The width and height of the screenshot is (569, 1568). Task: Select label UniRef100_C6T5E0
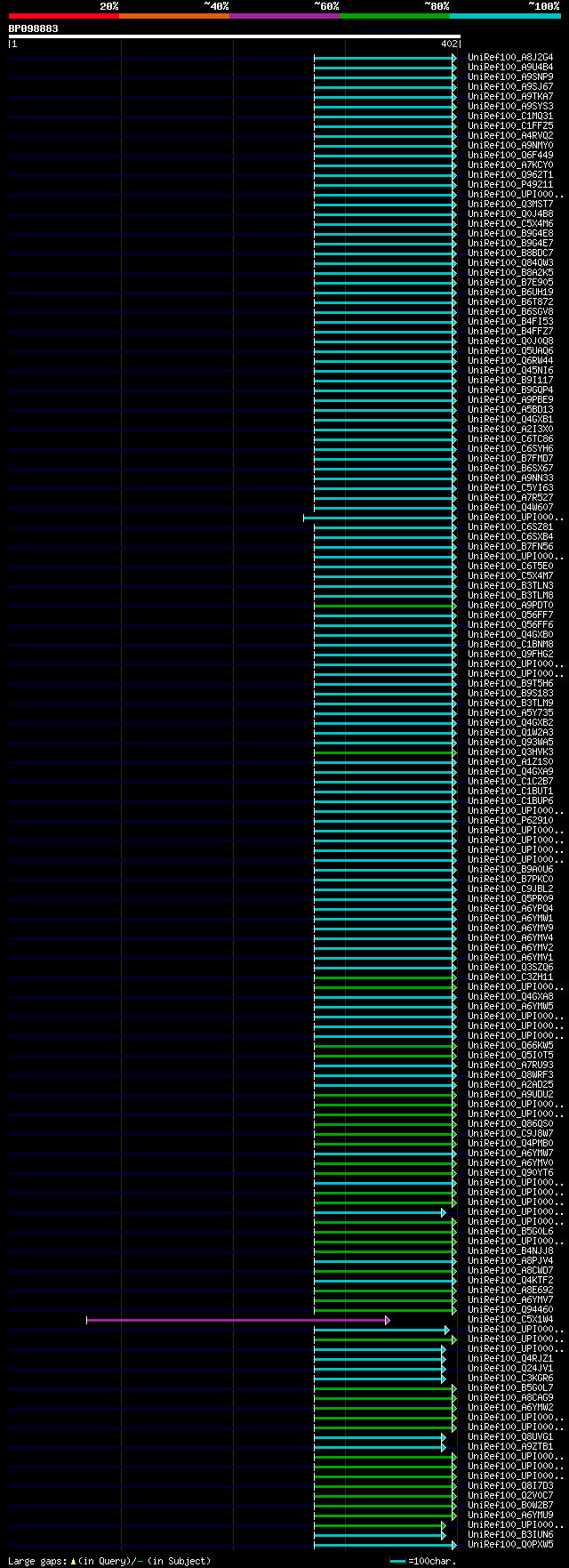pos(510,567)
